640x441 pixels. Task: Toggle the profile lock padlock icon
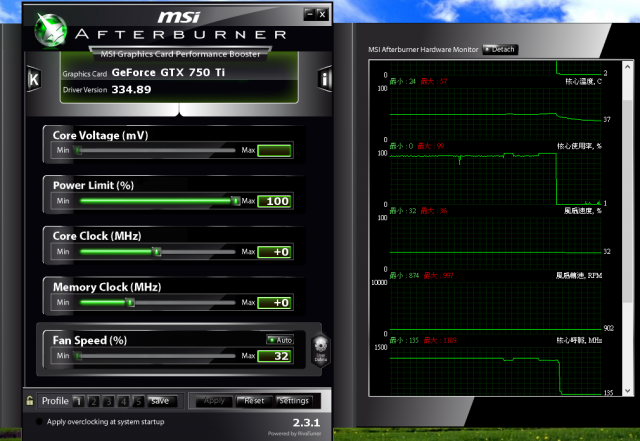tap(30, 400)
